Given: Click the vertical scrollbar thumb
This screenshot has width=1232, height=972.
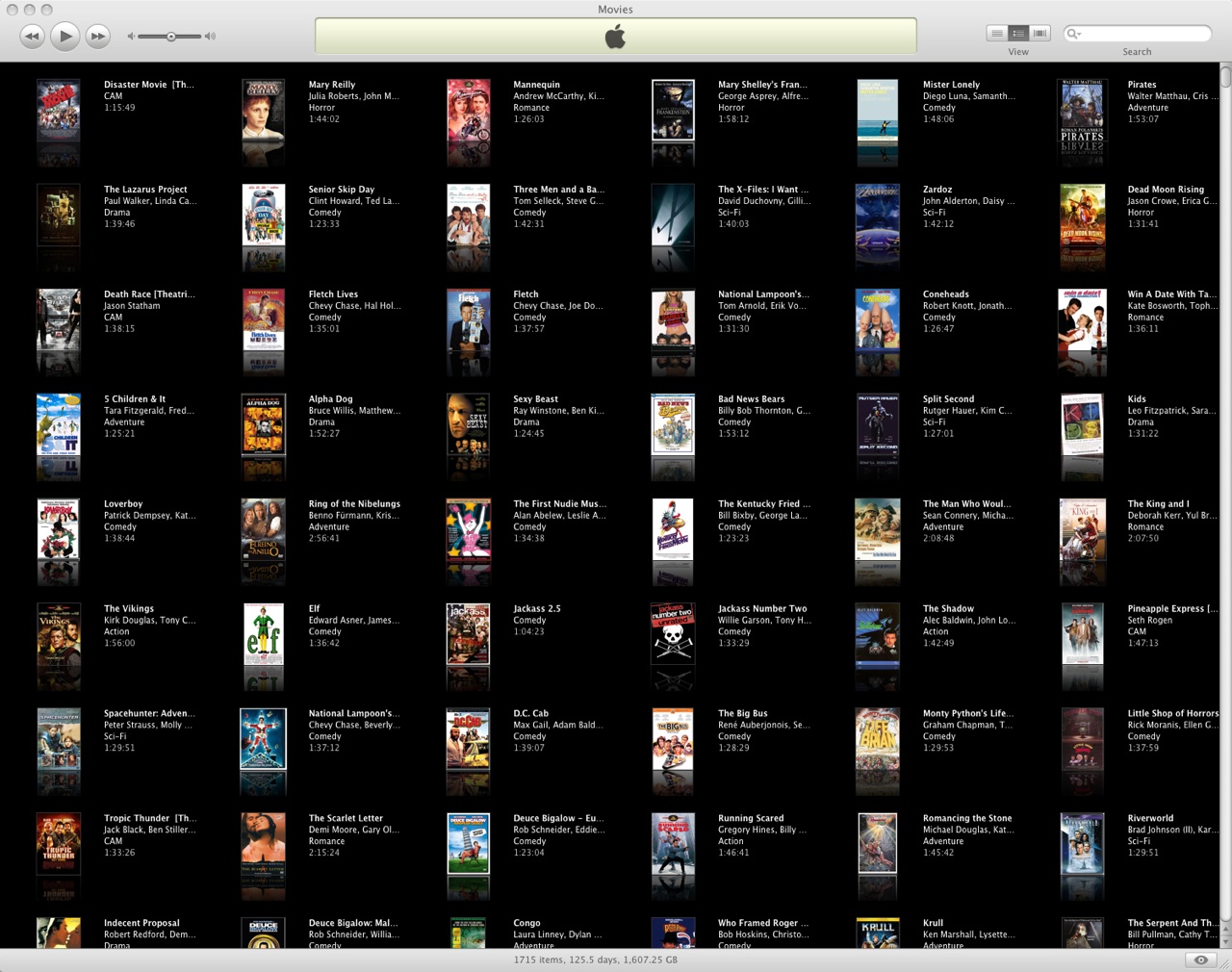Looking at the screenshot, I should (1225, 76).
